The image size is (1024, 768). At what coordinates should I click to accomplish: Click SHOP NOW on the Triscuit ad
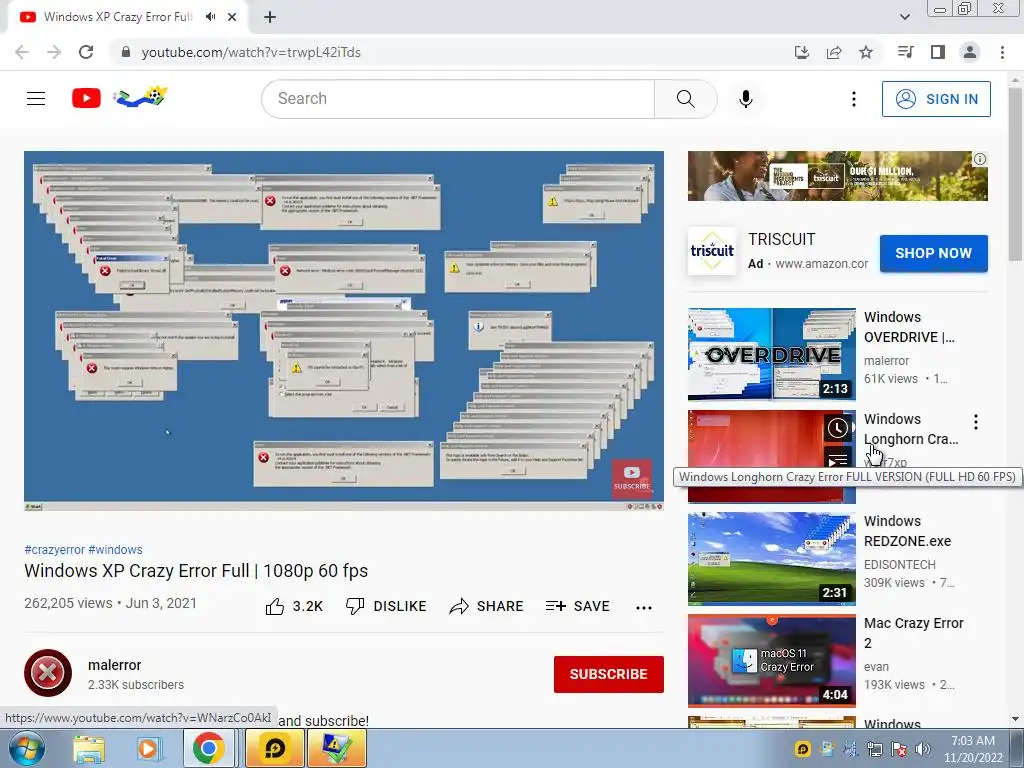(x=933, y=253)
